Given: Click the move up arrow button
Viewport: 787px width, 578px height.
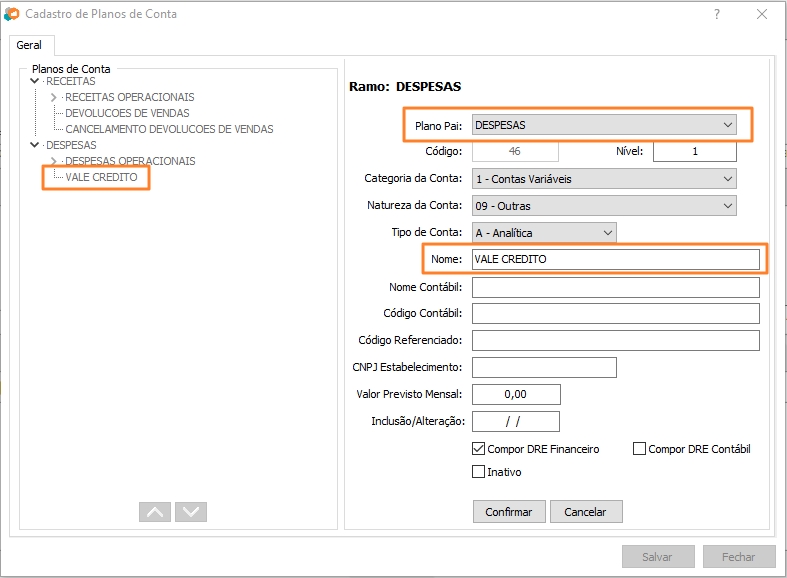Looking at the screenshot, I should click(x=154, y=511).
